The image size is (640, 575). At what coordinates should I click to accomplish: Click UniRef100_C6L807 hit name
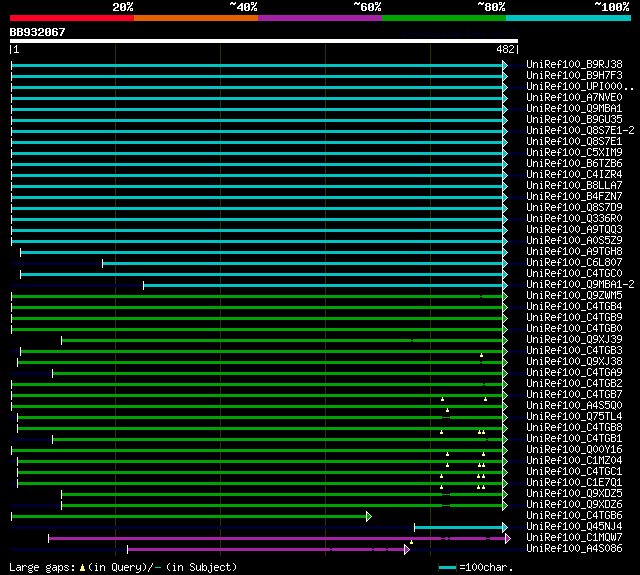click(x=574, y=263)
